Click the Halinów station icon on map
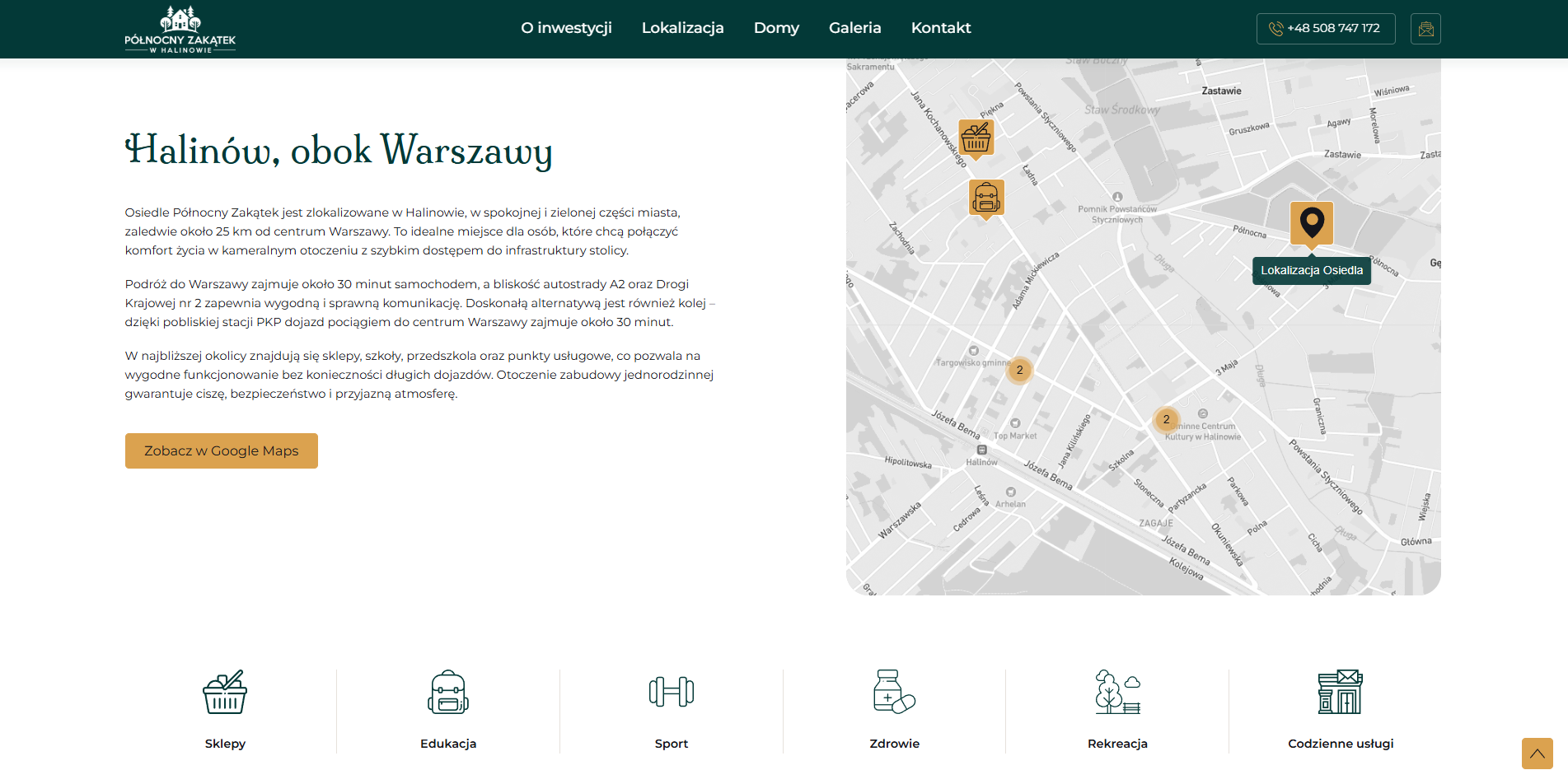Viewport: 1568px width, 784px height. 981,450
